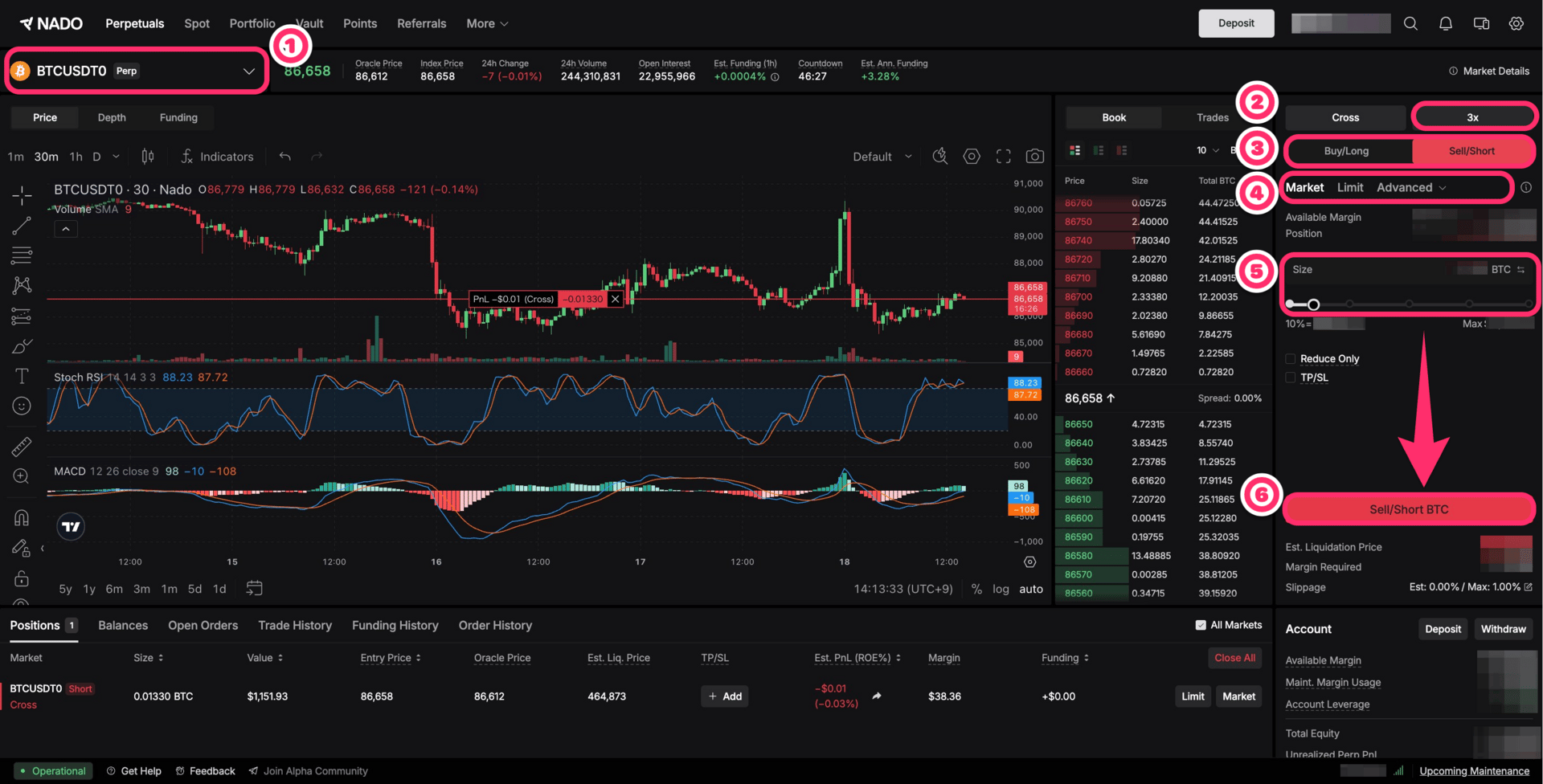Toggle fullscreen chart mode
Screen dimensions: 1543x784
coord(1004,157)
